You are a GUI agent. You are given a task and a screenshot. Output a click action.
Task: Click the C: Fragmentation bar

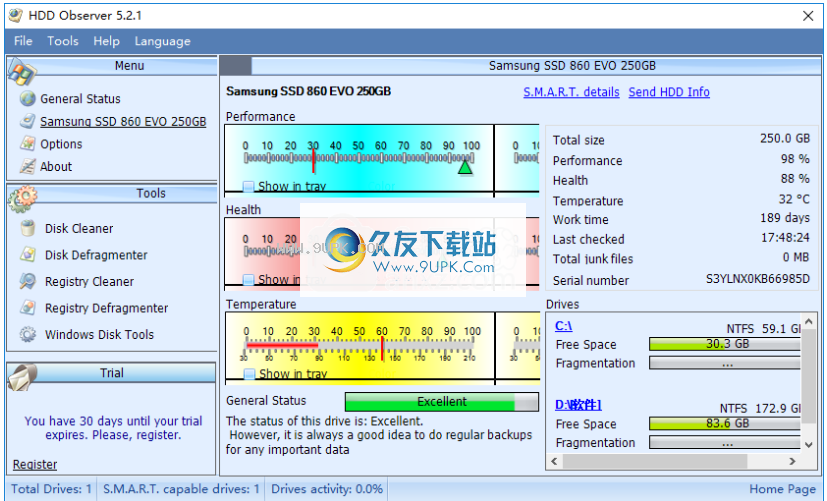pyautogui.click(x=725, y=363)
